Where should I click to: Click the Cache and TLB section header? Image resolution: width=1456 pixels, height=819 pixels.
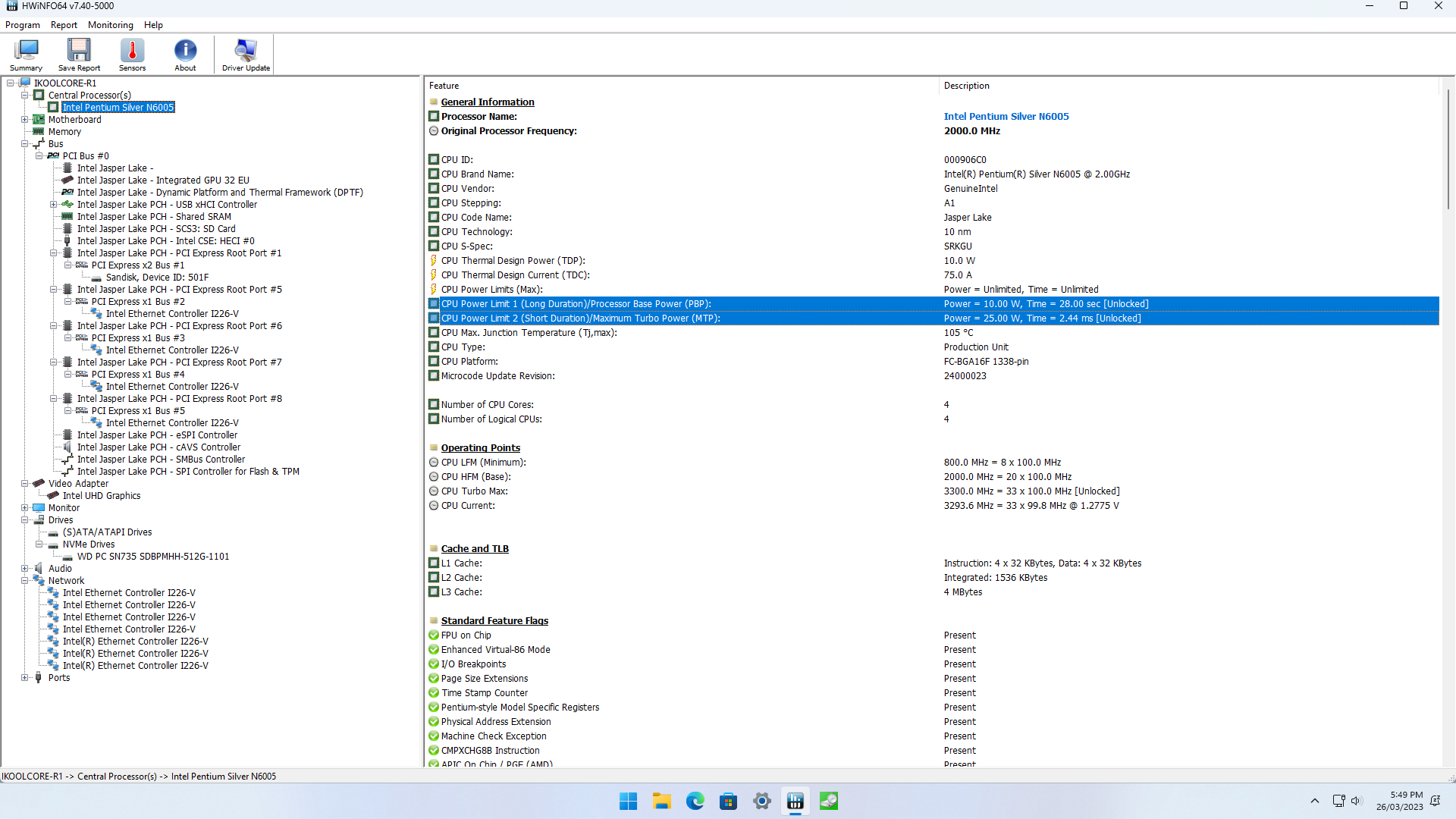click(475, 549)
